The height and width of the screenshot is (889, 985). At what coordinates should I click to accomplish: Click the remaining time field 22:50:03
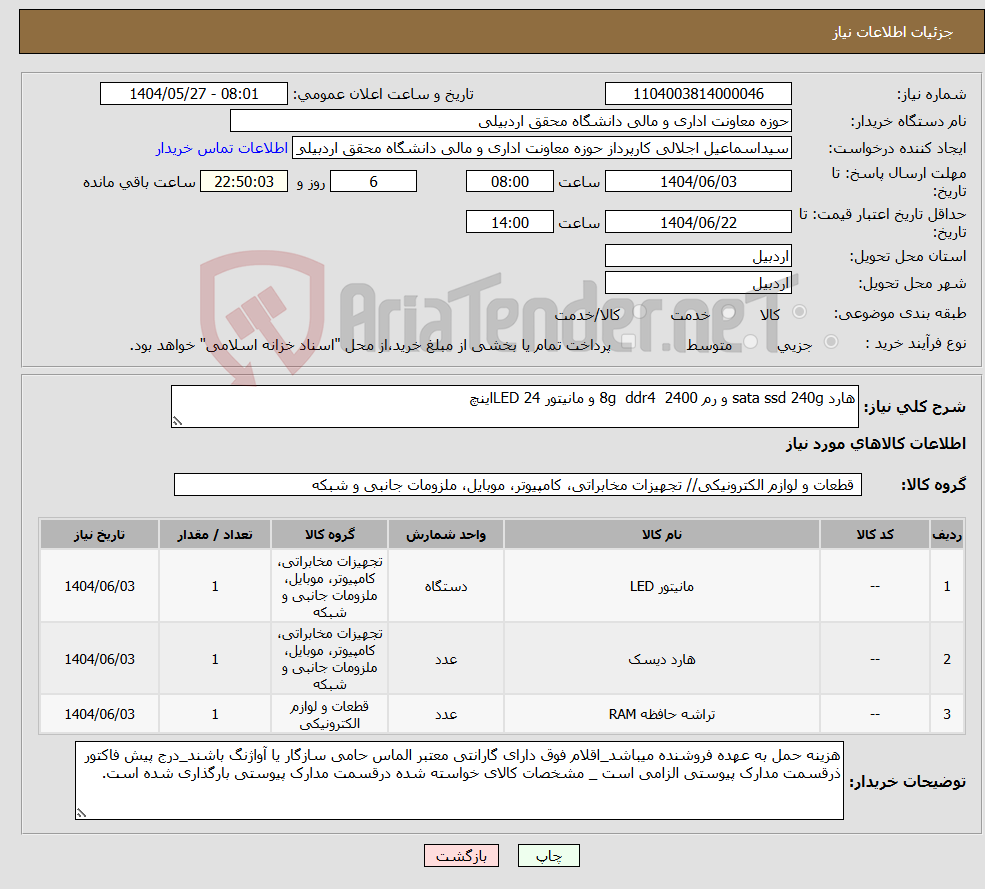point(244,182)
